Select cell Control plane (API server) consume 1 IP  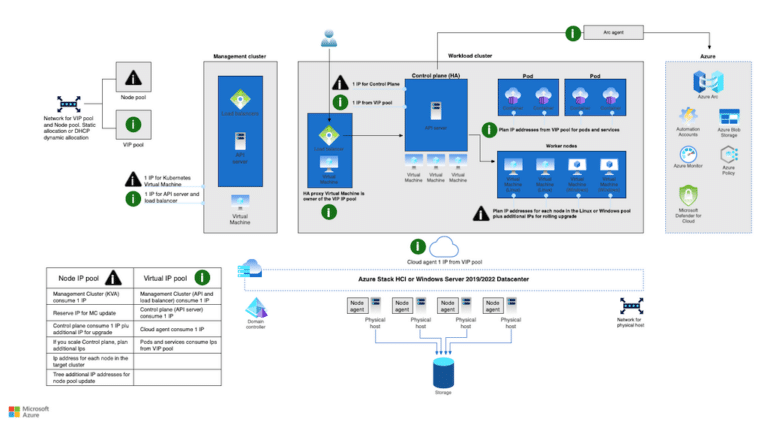point(177,313)
